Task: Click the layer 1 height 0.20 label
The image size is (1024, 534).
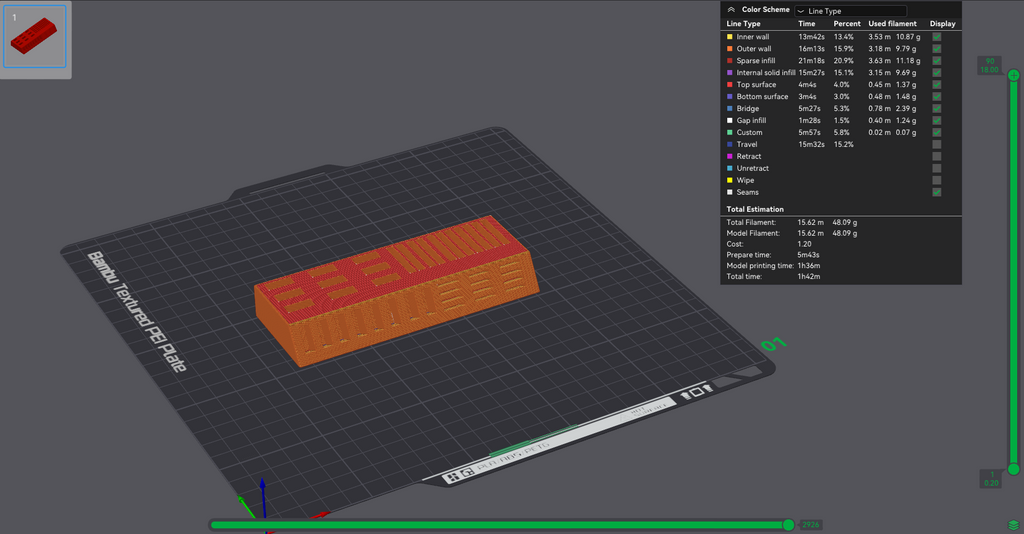Action: coord(991,479)
